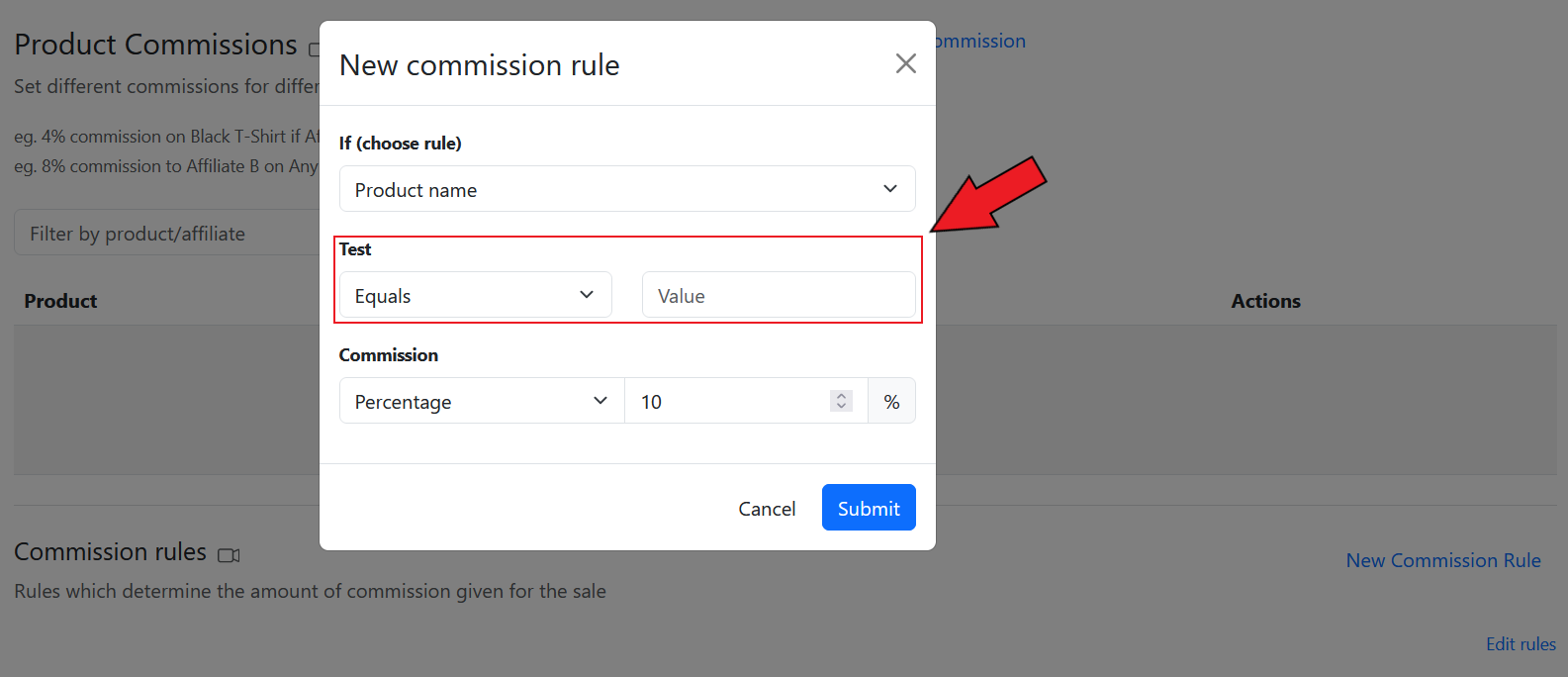Click the partially hidden commission link at top
1568x677 pixels.
coord(980,42)
